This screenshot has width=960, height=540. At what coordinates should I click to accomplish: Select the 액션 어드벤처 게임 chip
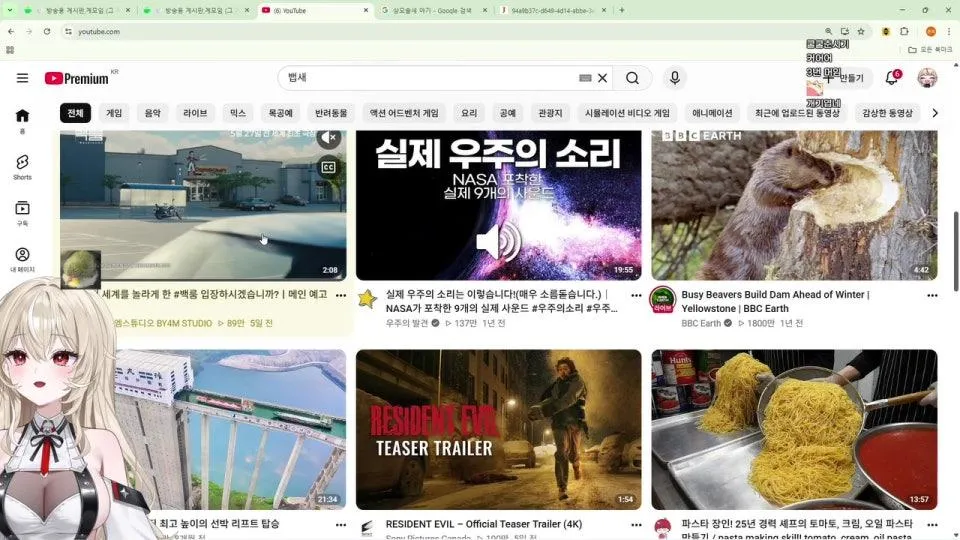404,113
